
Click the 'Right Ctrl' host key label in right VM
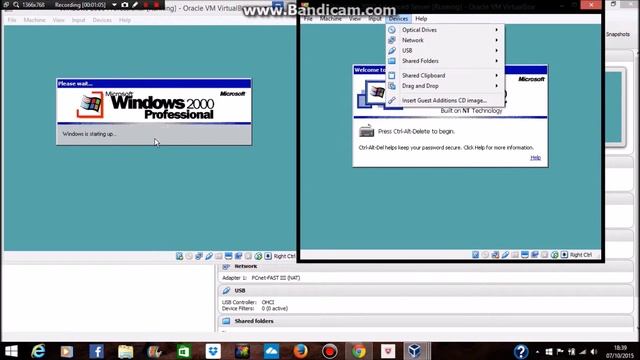tap(581, 255)
